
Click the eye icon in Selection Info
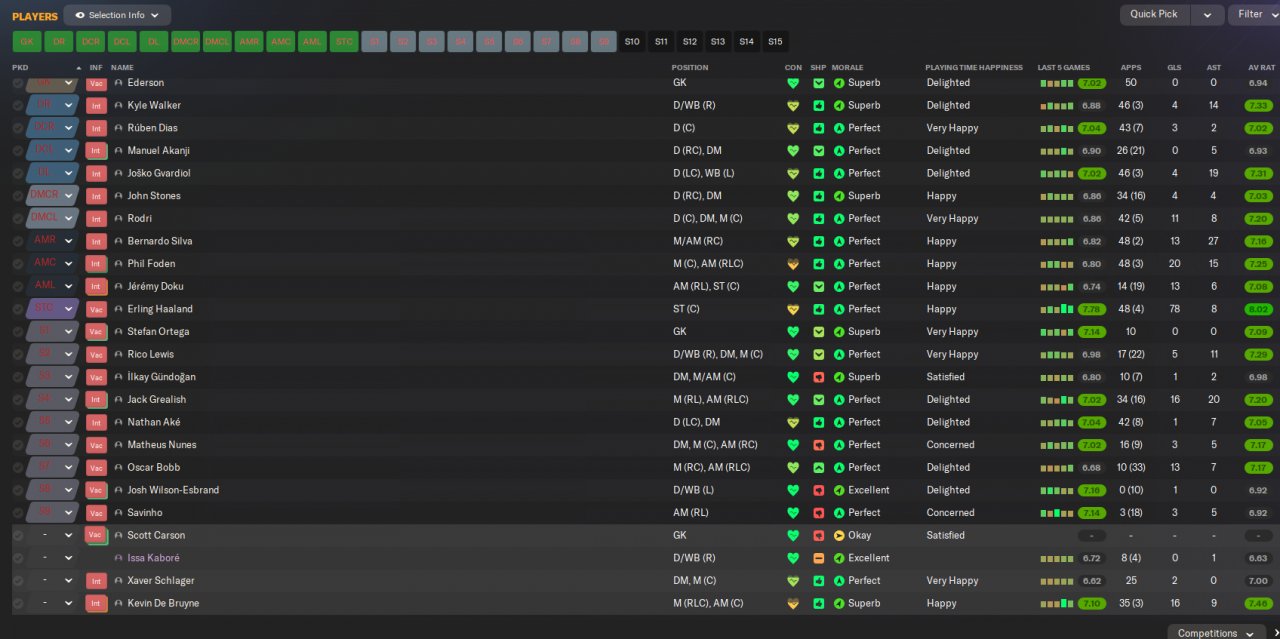[x=80, y=15]
